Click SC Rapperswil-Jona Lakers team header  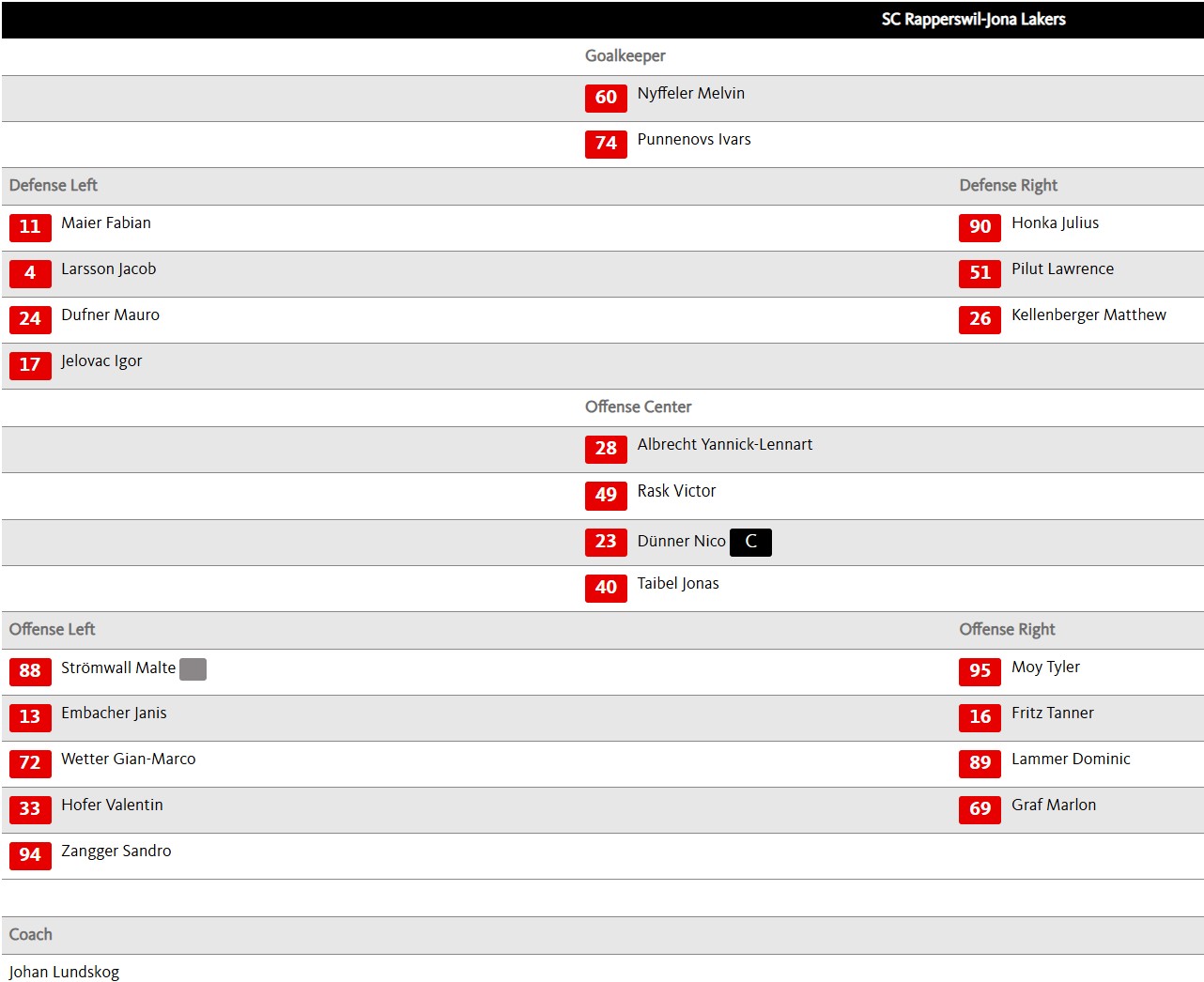pyautogui.click(x=973, y=20)
